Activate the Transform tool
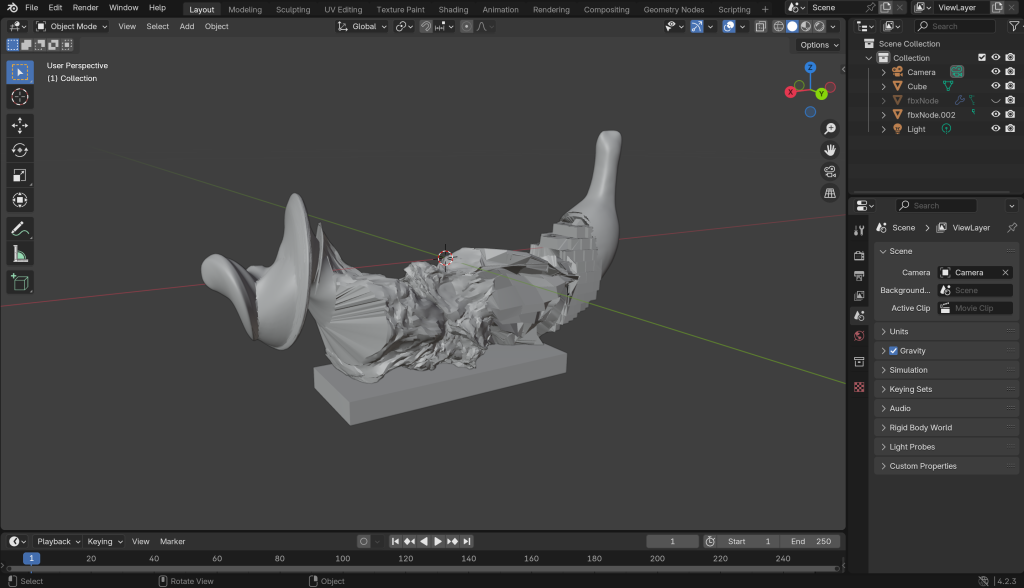The image size is (1024, 588). click(20, 200)
